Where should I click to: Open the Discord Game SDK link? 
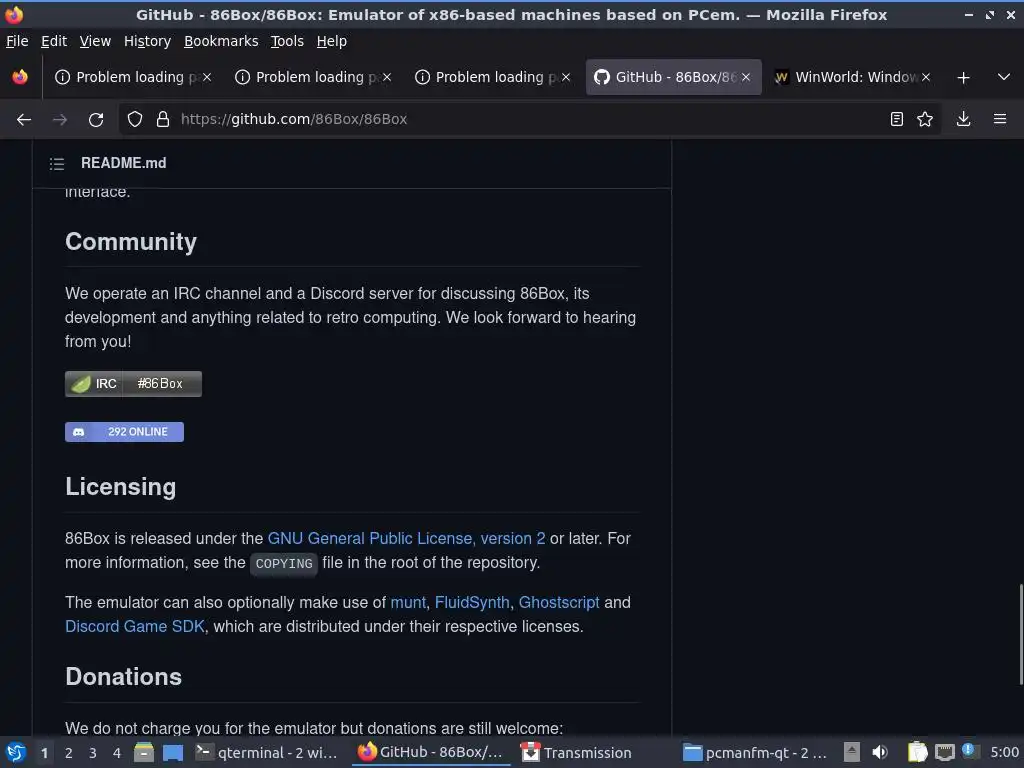click(x=135, y=626)
